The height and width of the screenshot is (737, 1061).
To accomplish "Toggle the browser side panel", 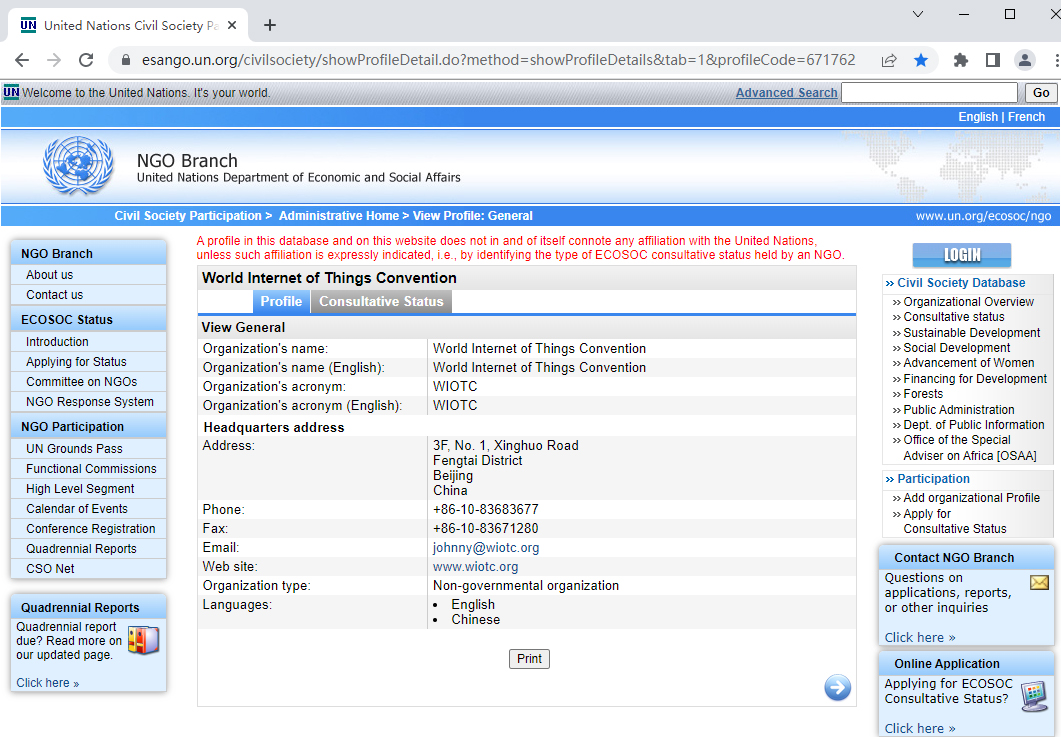I will (x=992, y=60).
